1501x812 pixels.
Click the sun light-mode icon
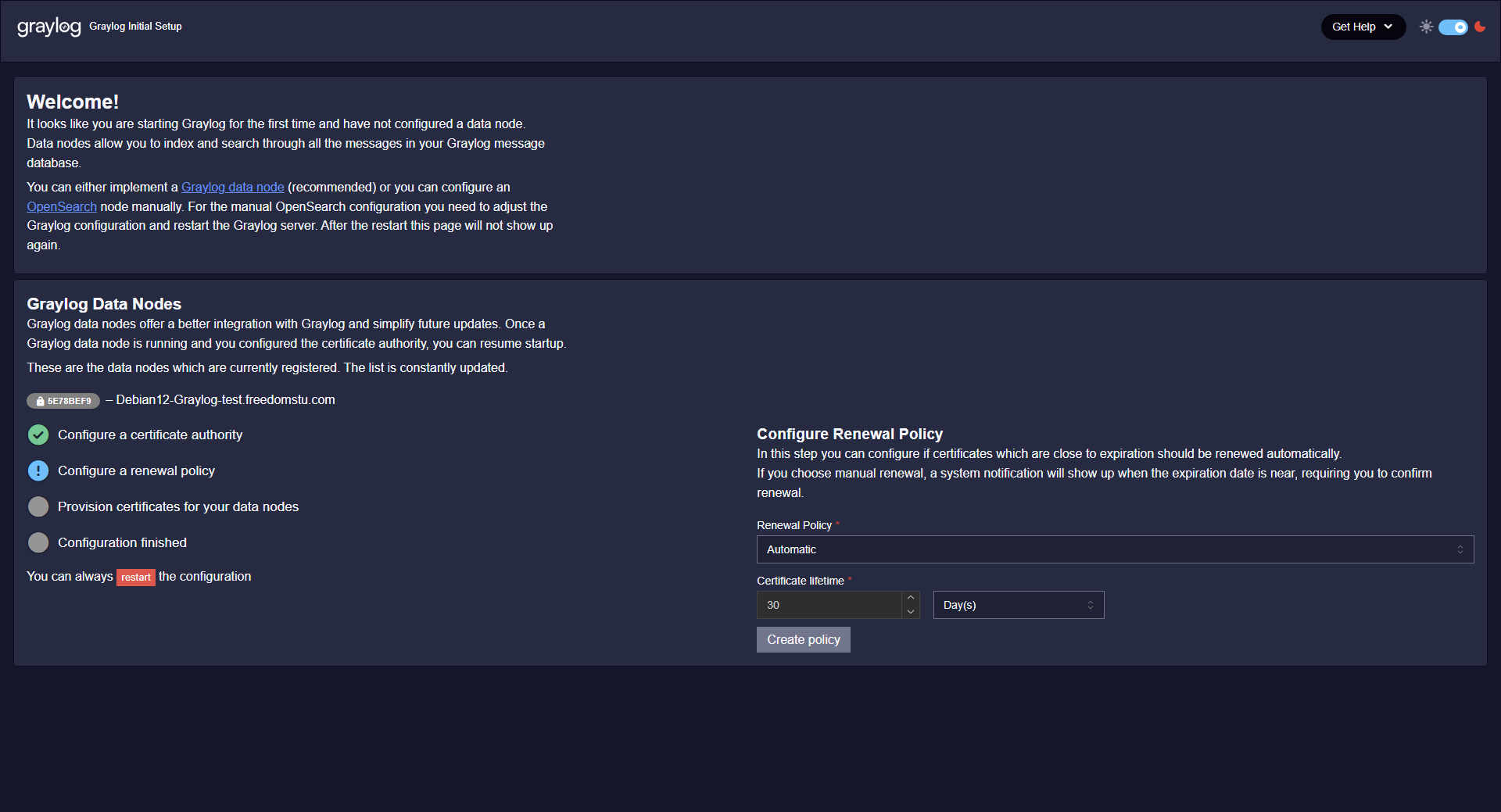pos(1426,27)
